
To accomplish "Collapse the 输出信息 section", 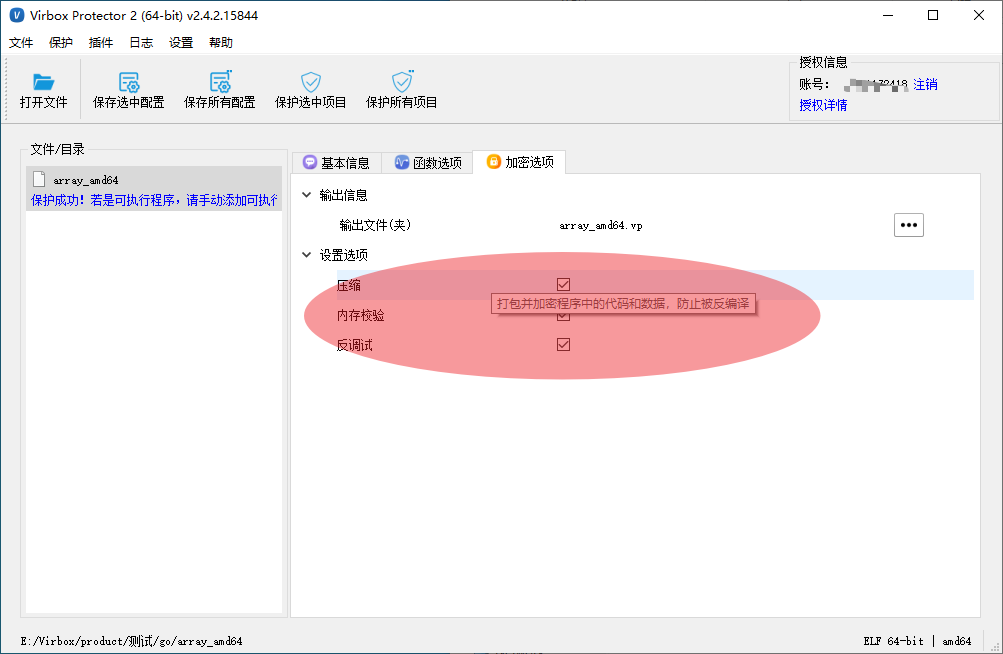I will [306, 195].
